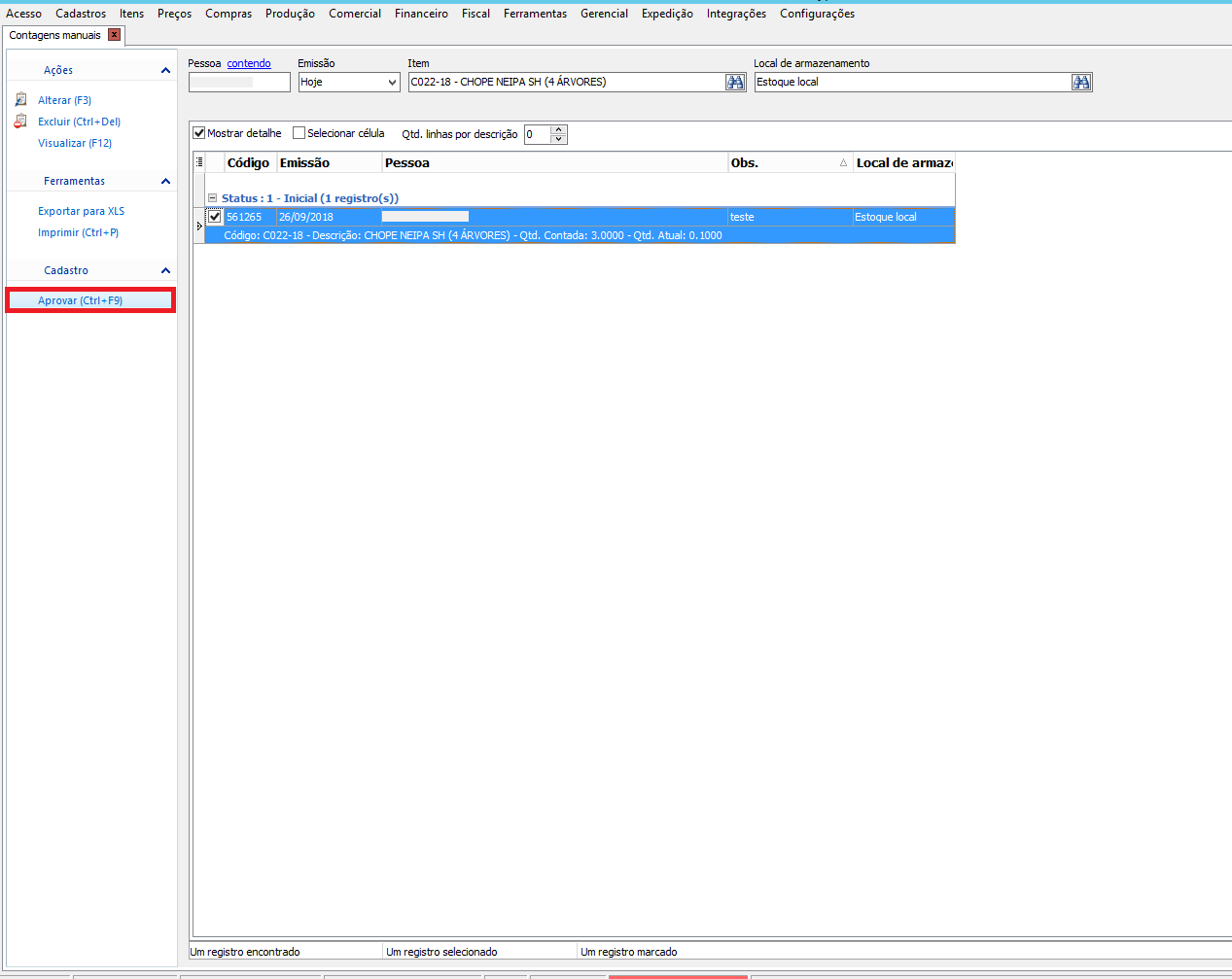This screenshot has height=979, width=1232.
Task: Sort by Pessoa column header
Action: pyautogui.click(x=554, y=162)
